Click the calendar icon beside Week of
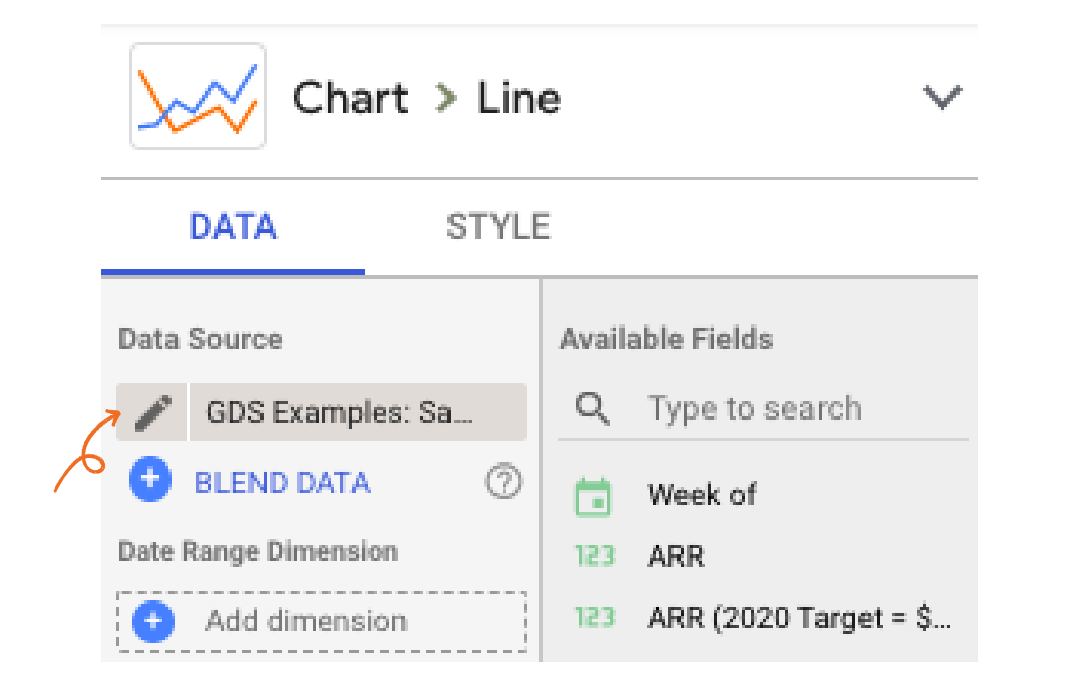 593,496
